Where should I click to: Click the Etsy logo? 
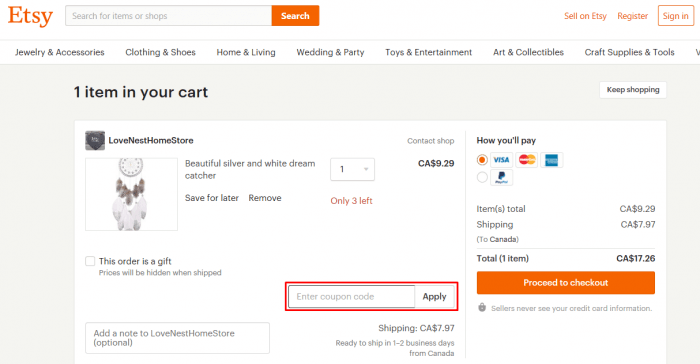tap(30, 16)
